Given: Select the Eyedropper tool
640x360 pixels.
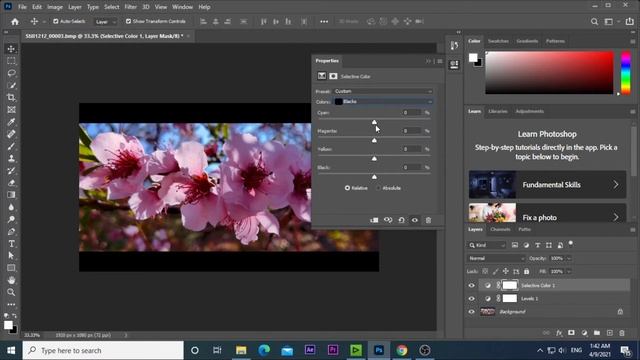Looking at the screenshot, I should pos(11,122).
